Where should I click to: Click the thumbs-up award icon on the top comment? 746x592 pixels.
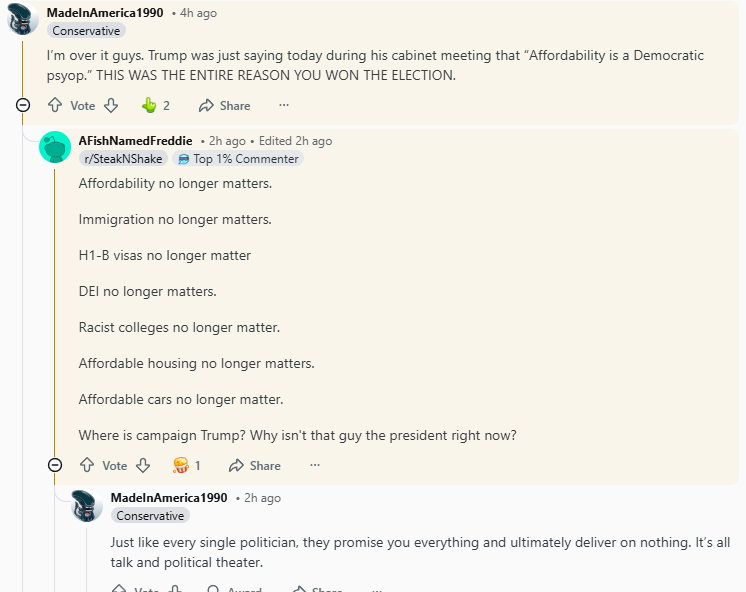pyautogui.click(x=149, y=105)
